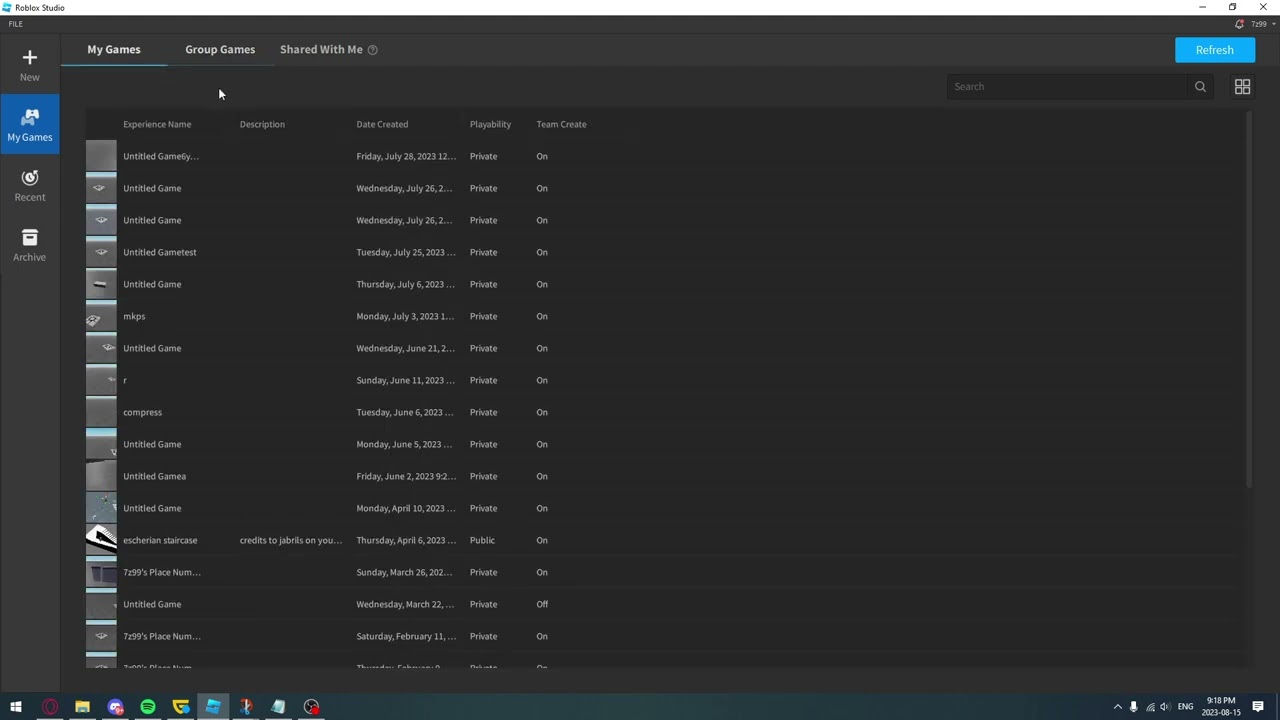Expand the 7z99 account dropdown
This screenshot has height=720, width=1280.
[x=1262, y=24]
